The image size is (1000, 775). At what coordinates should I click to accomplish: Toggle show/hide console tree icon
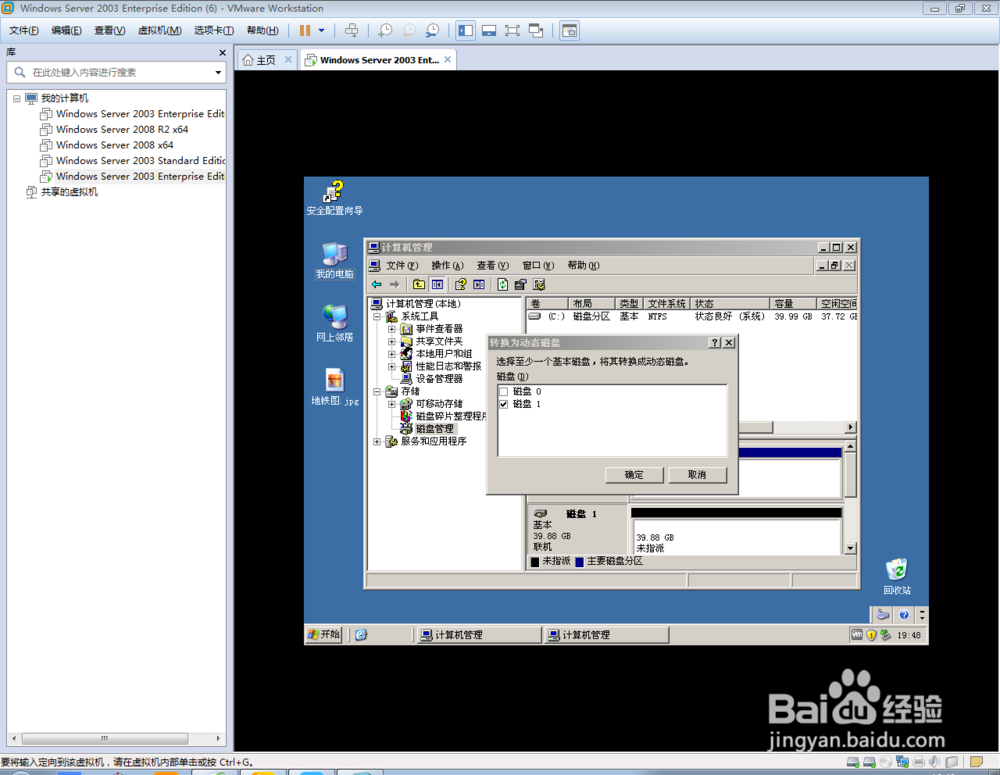point(437,284)
